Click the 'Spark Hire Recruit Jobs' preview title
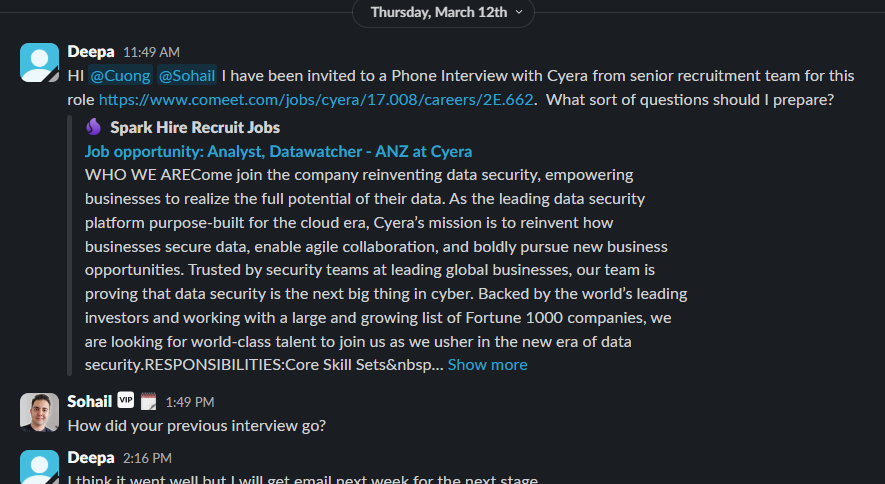 (x=195, y=127)
